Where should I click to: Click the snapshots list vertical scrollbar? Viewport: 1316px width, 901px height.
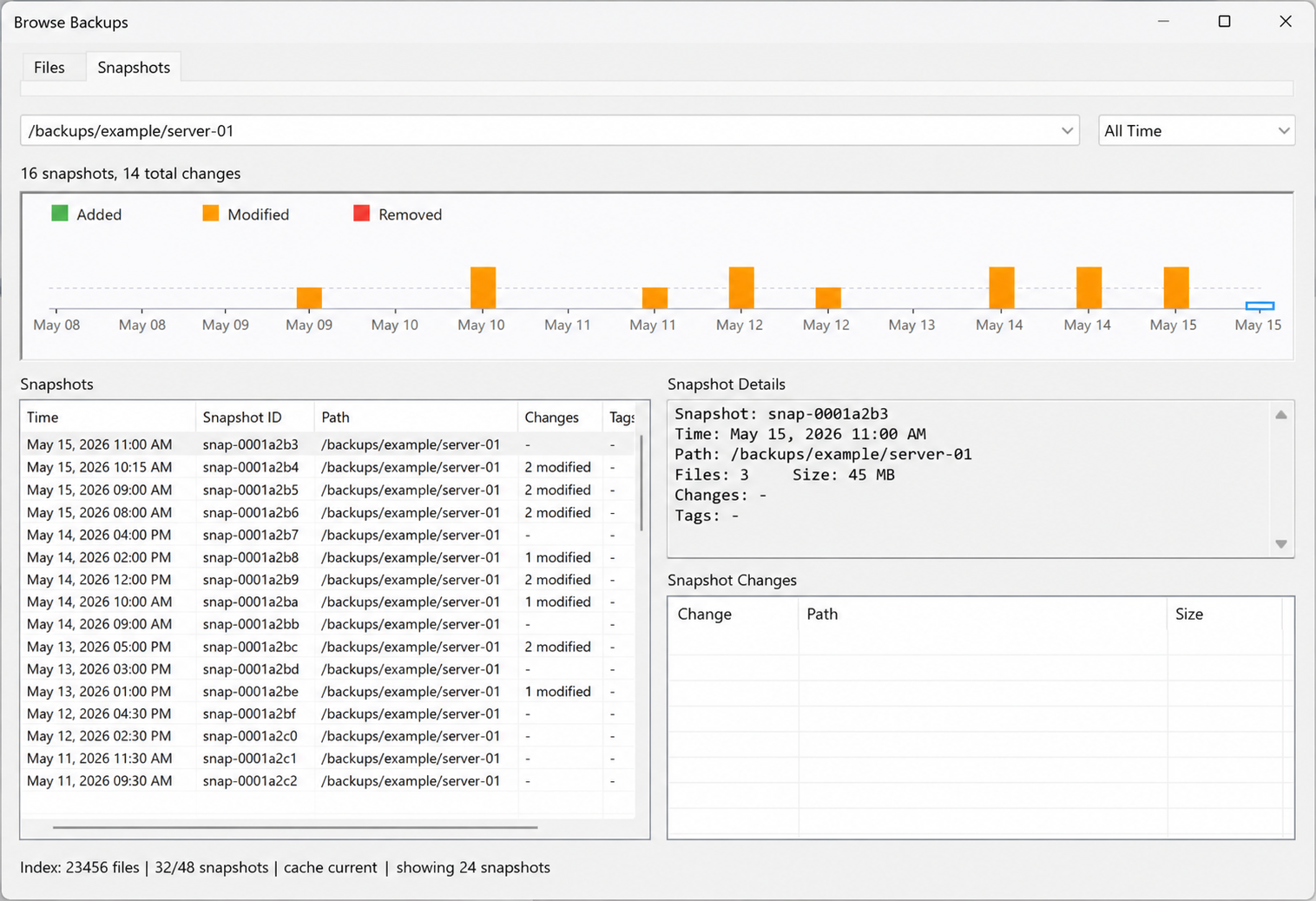(642, 483)
